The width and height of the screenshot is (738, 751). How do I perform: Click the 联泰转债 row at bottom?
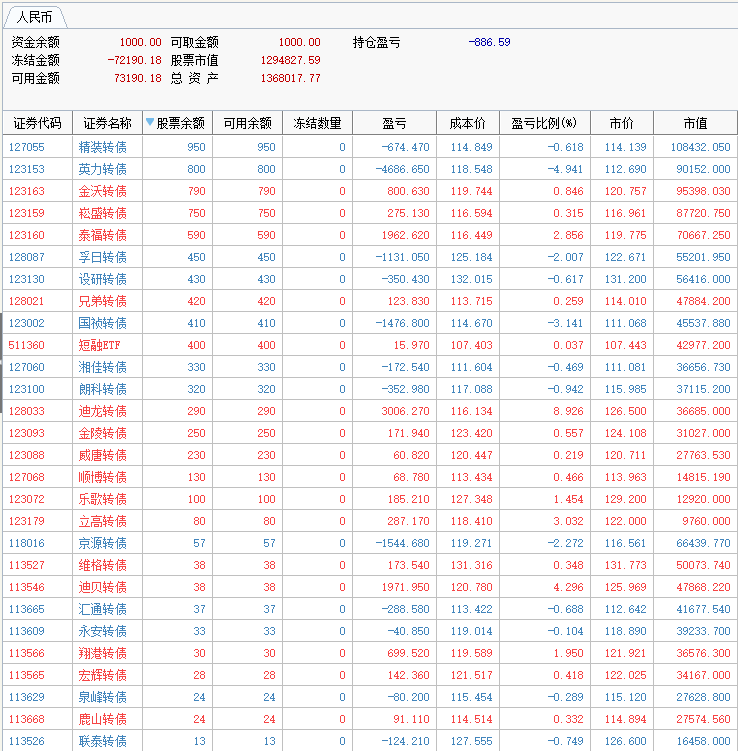tap(102, 741)
